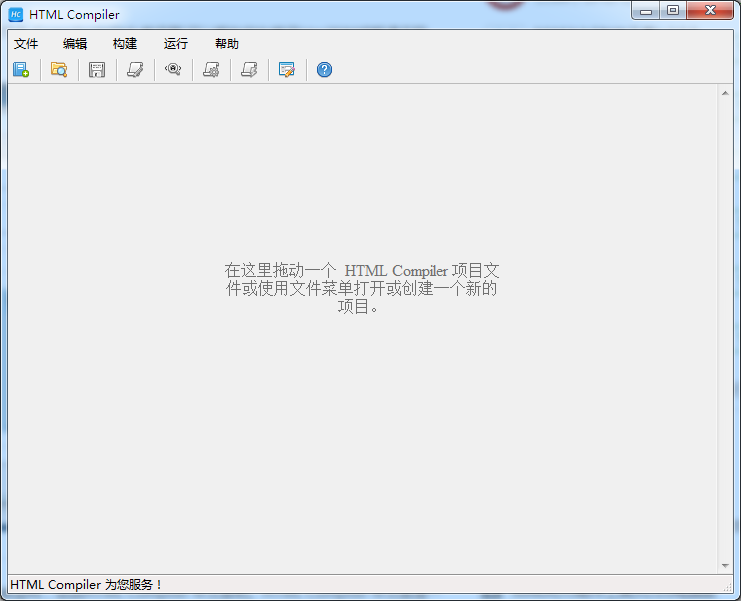Open project using folder magnifier icon
The image size is (741, 601).
(x=59, y=70)
